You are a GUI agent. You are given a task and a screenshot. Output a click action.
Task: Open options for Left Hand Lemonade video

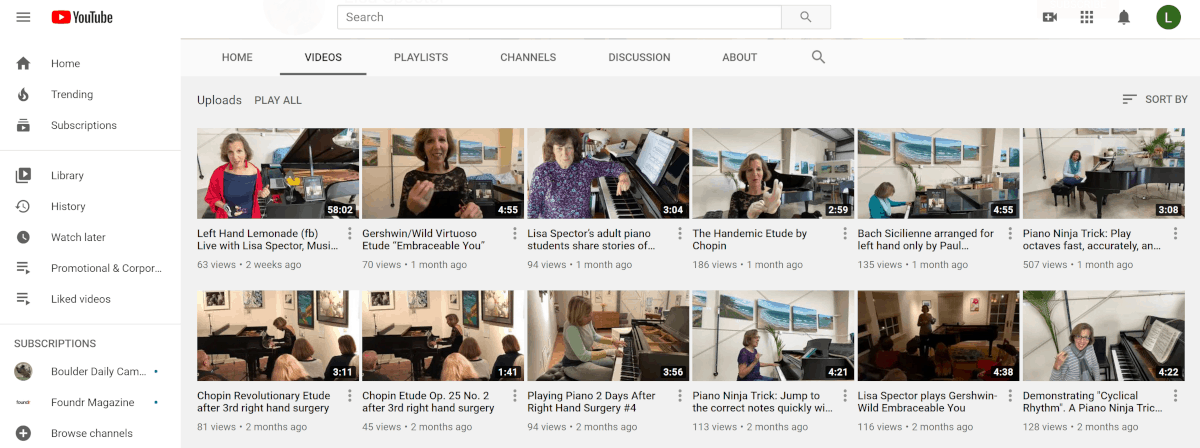click(x=350, y=234)
